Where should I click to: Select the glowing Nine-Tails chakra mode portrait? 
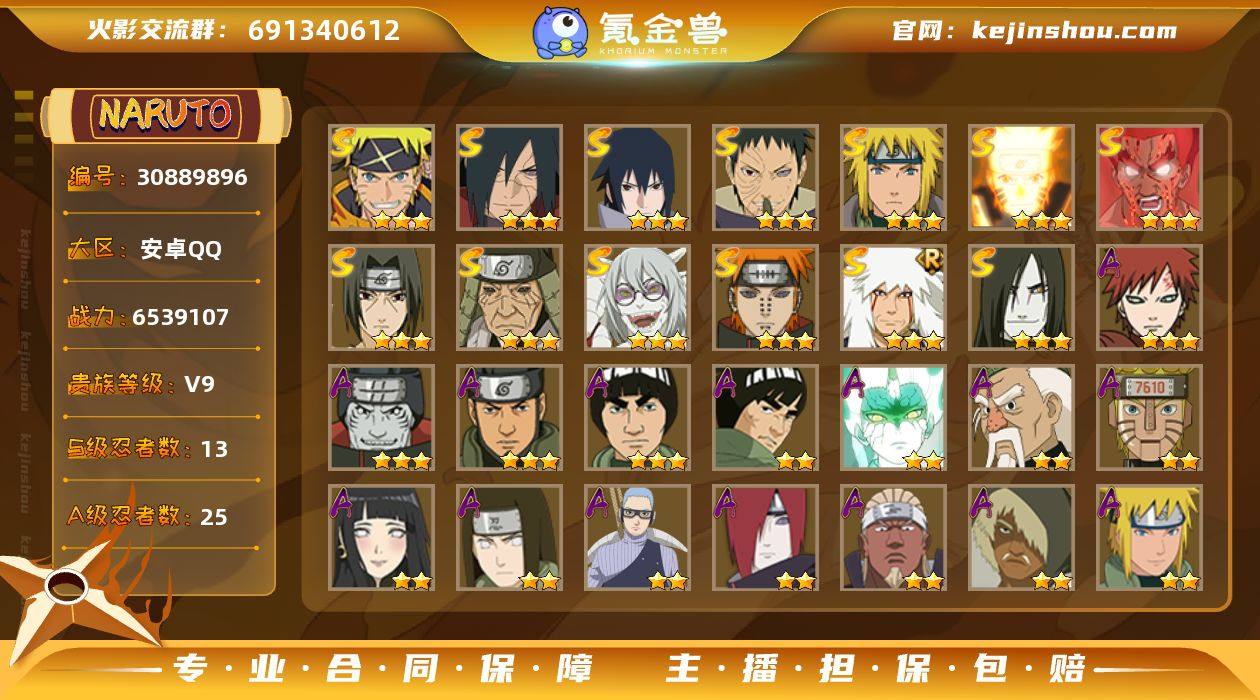point(1021,178)
